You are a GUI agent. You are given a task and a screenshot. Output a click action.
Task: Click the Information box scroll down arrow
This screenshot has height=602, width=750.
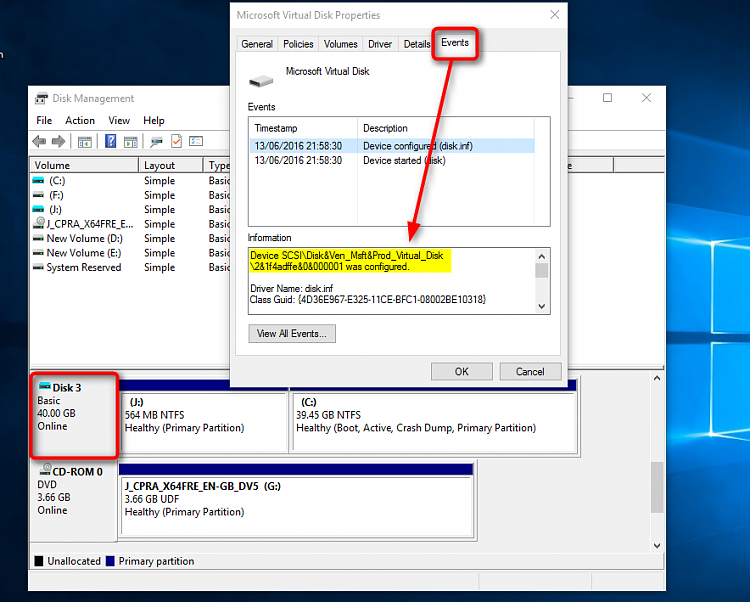(x=541, y=306)
